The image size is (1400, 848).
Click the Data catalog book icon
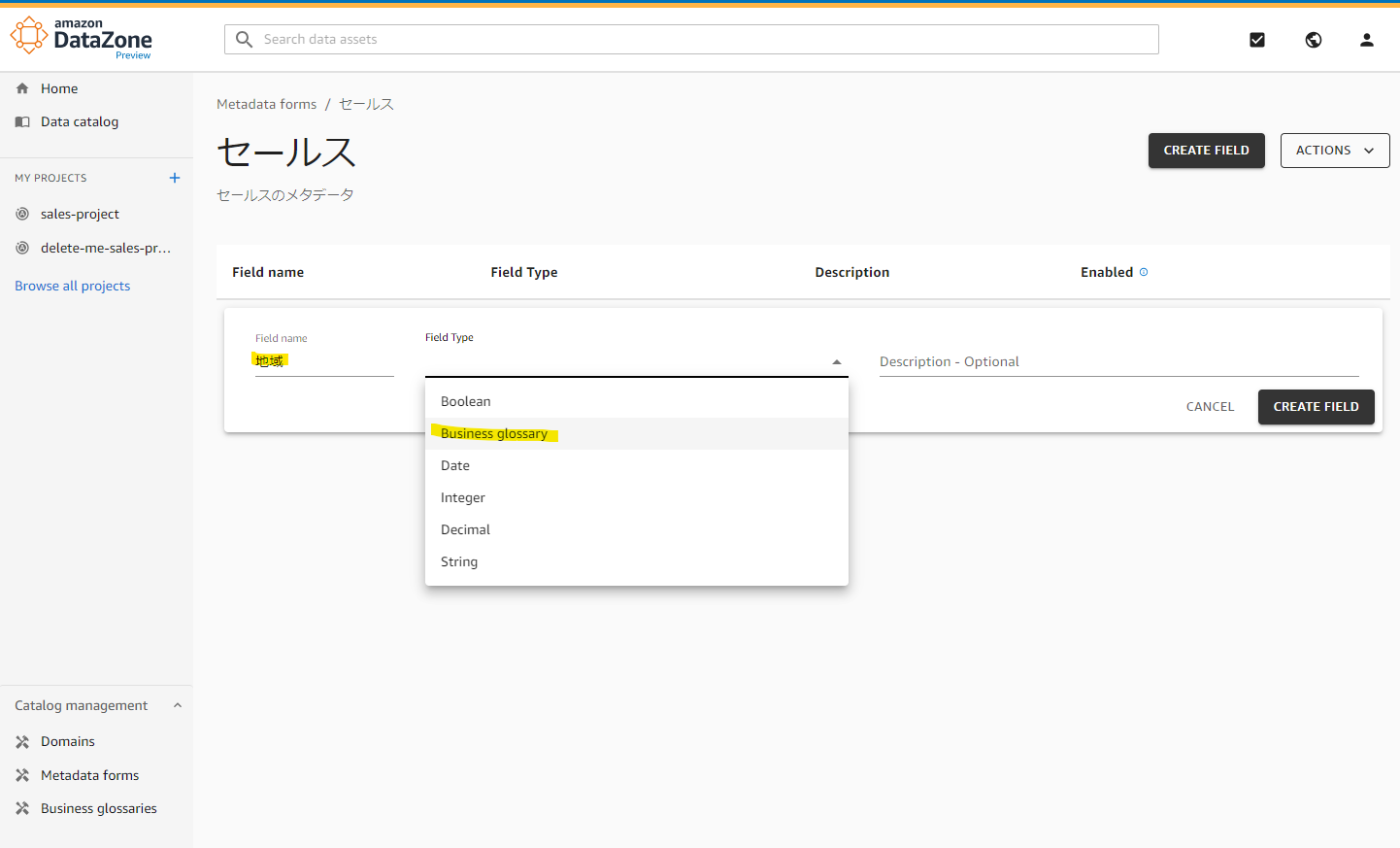pyautogui.click(x=22, y=121)
